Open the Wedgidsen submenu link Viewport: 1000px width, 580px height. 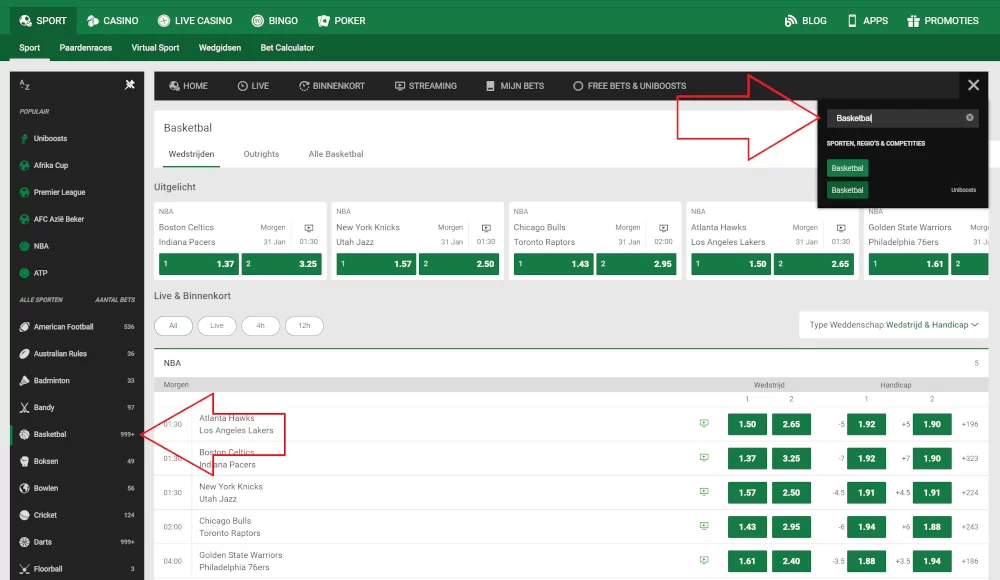coord(219,48)
